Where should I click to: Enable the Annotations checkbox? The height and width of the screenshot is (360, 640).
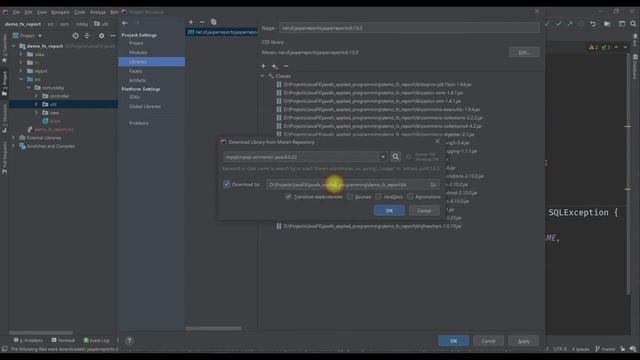pyautogui.click(x=410, y=197)
